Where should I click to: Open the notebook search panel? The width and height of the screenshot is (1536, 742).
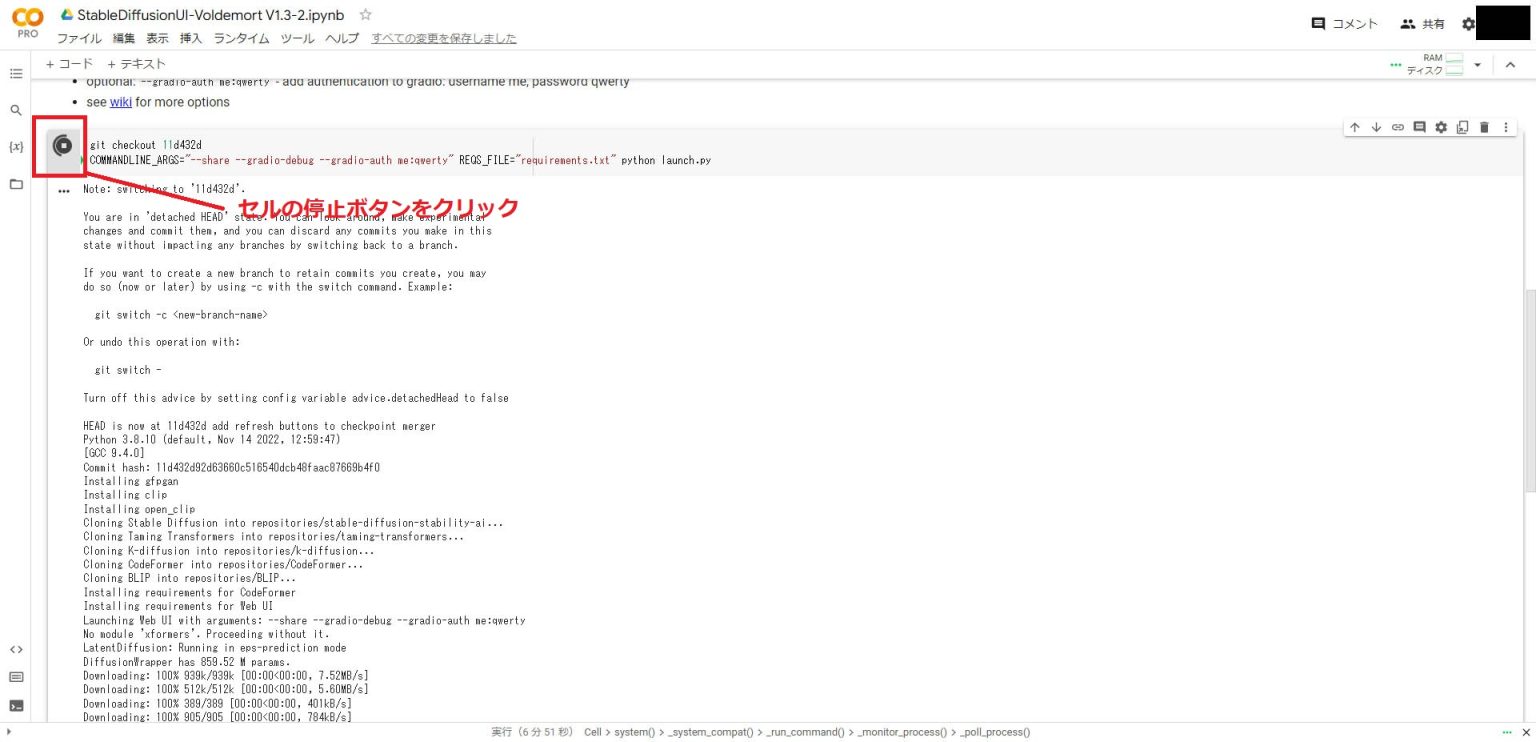[x=16, y=109]
